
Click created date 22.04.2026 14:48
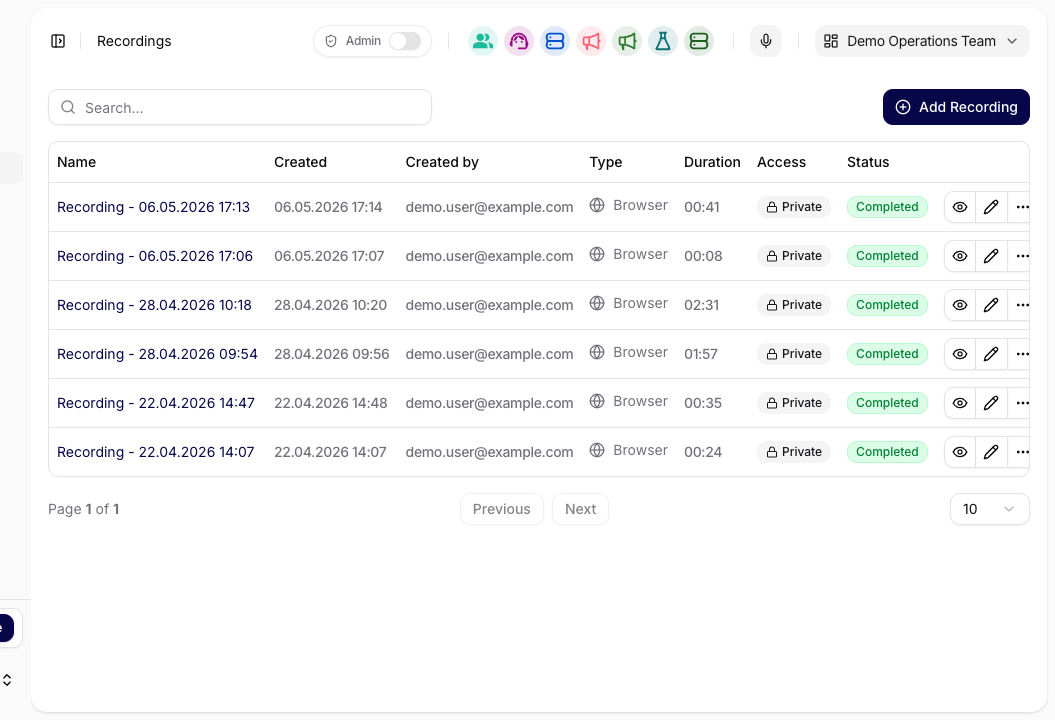[x=330, y=403]
